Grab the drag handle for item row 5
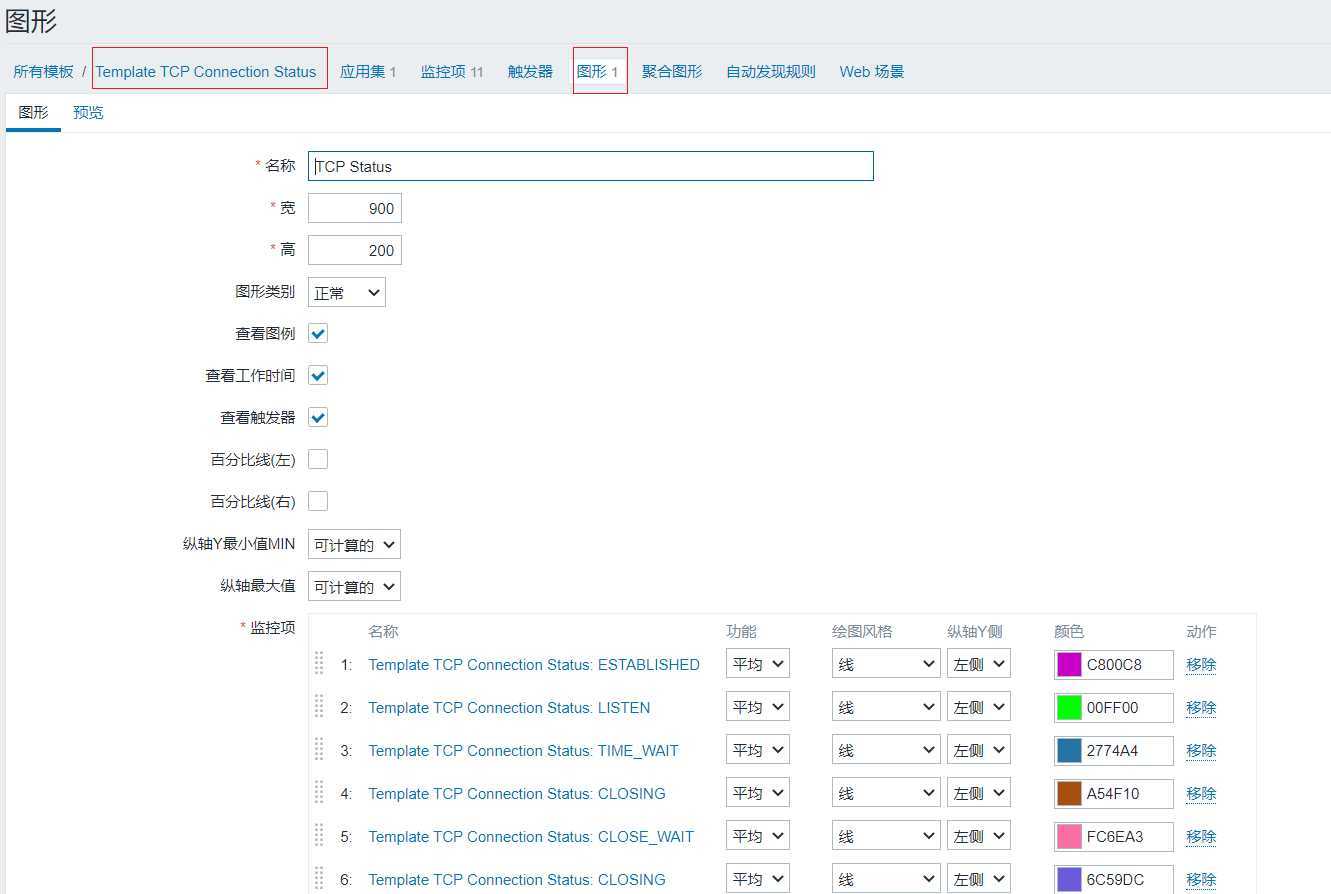Screen dimensions: 1331x894 pyautogui.click(x=319, y=835)
